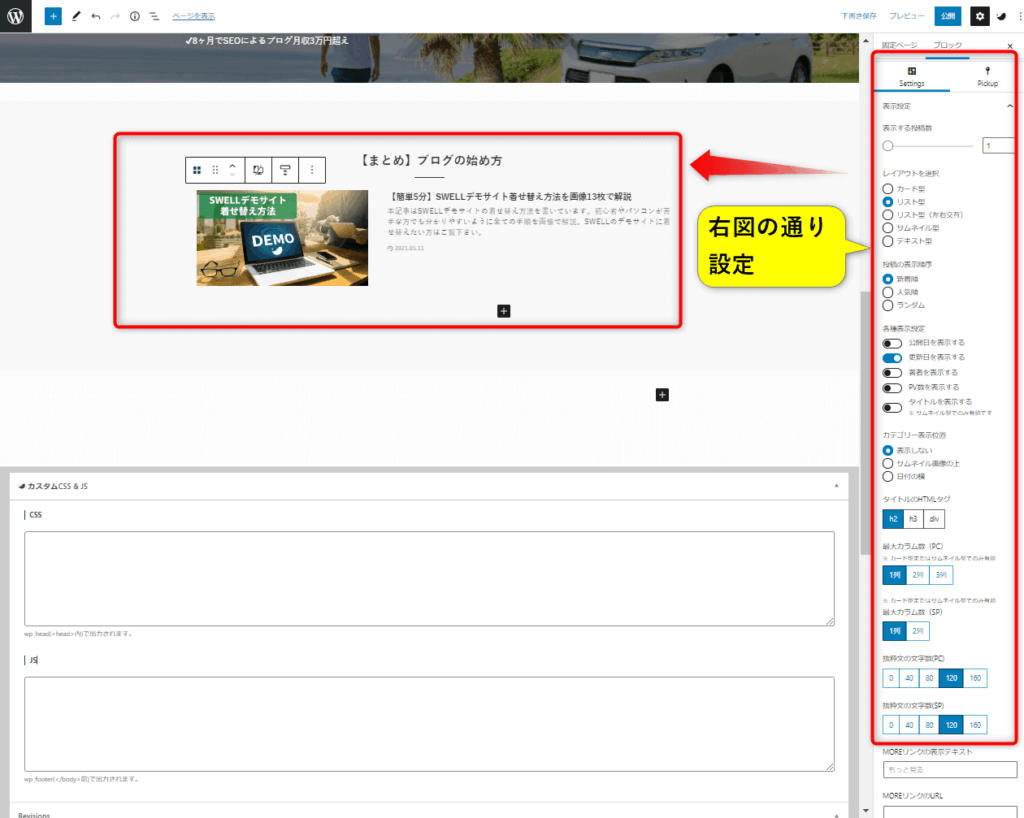Redo the last undone change
The image size is (1024, 818).
pyautogui.click(x=115, y=16)
